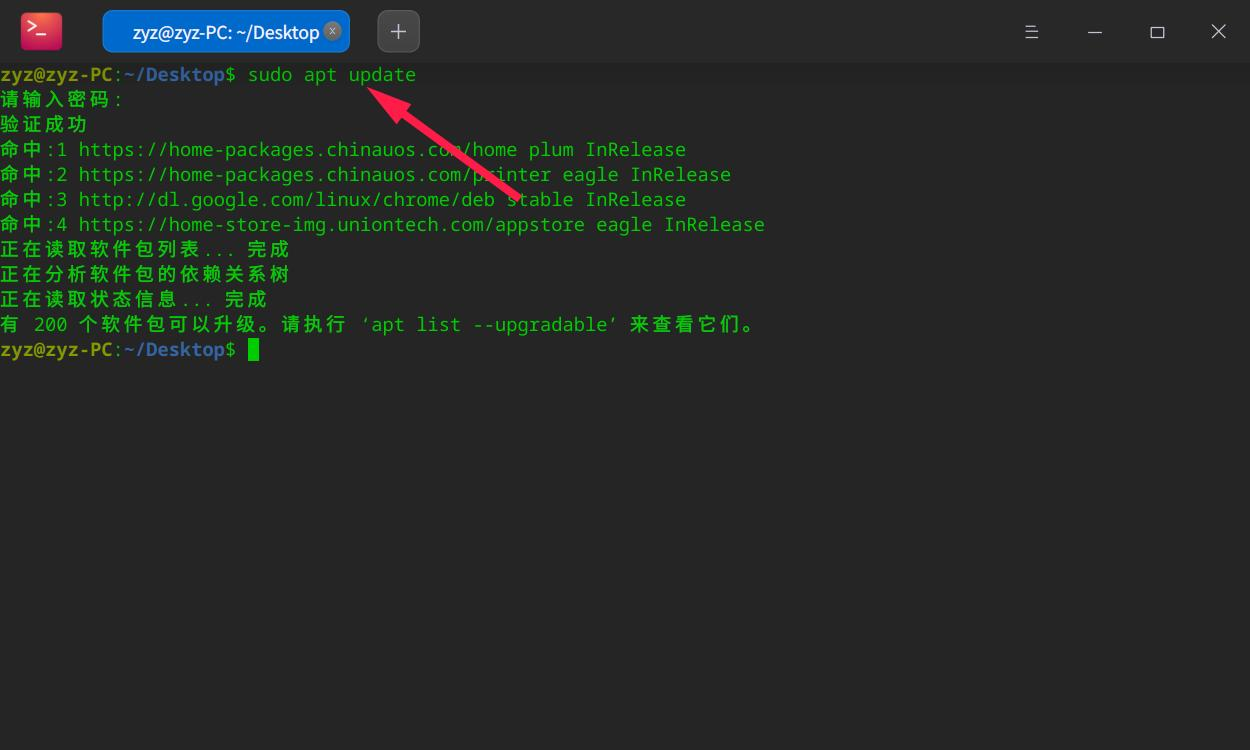Click the dl.google.com chrome deb line

click(x=343, y=200)
